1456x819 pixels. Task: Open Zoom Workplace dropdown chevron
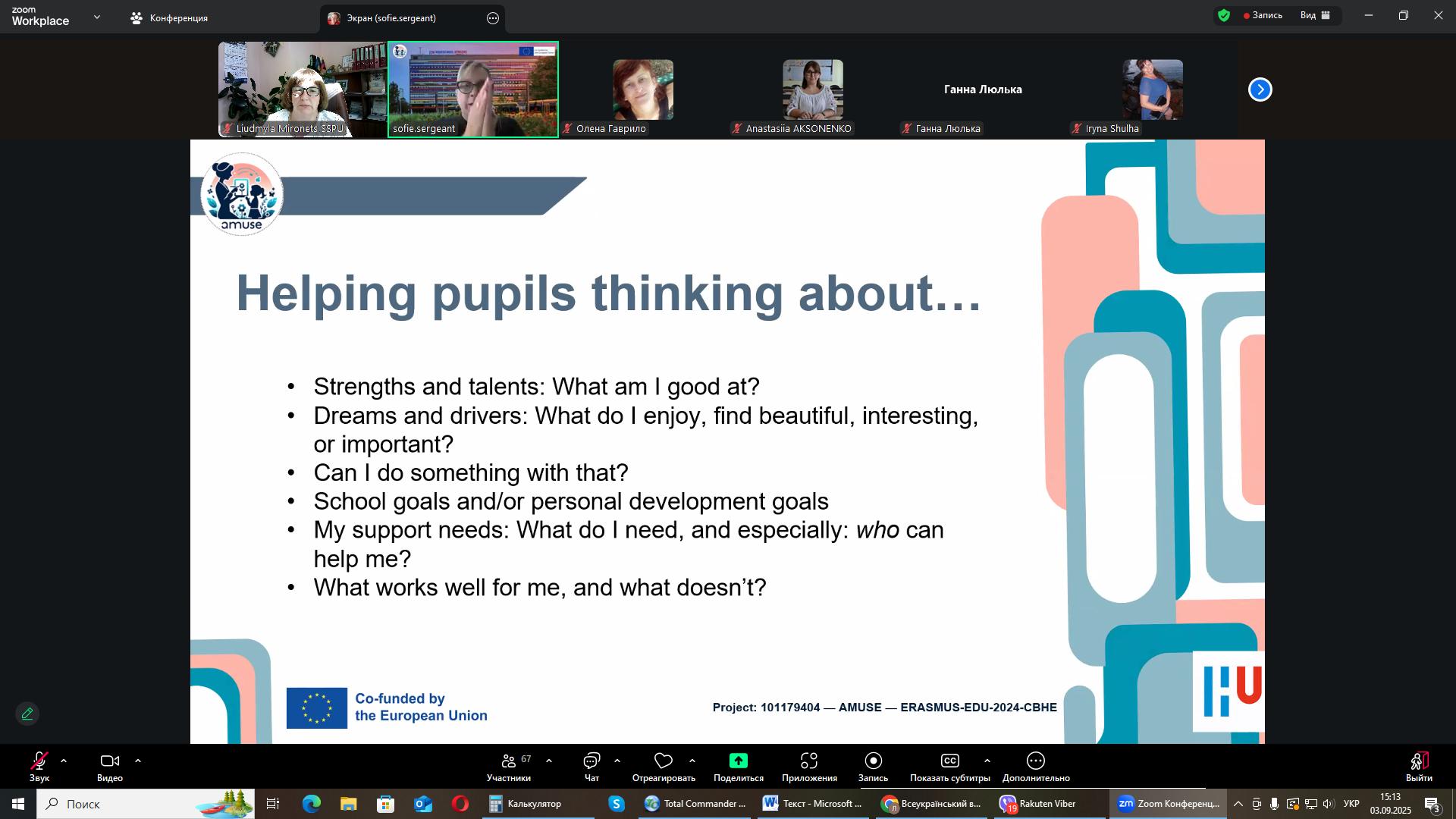(97, 17)
